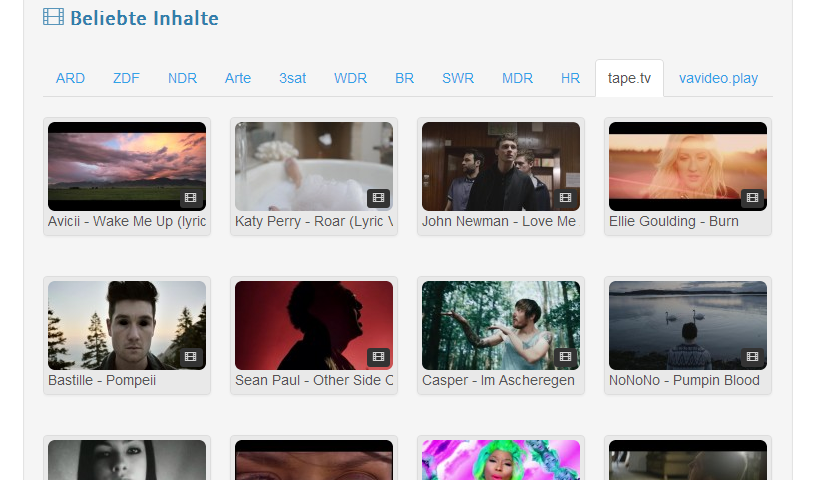Click film icon on John Newman thumbnail
This screenshot has width=817, height=480.
point(565,198)
